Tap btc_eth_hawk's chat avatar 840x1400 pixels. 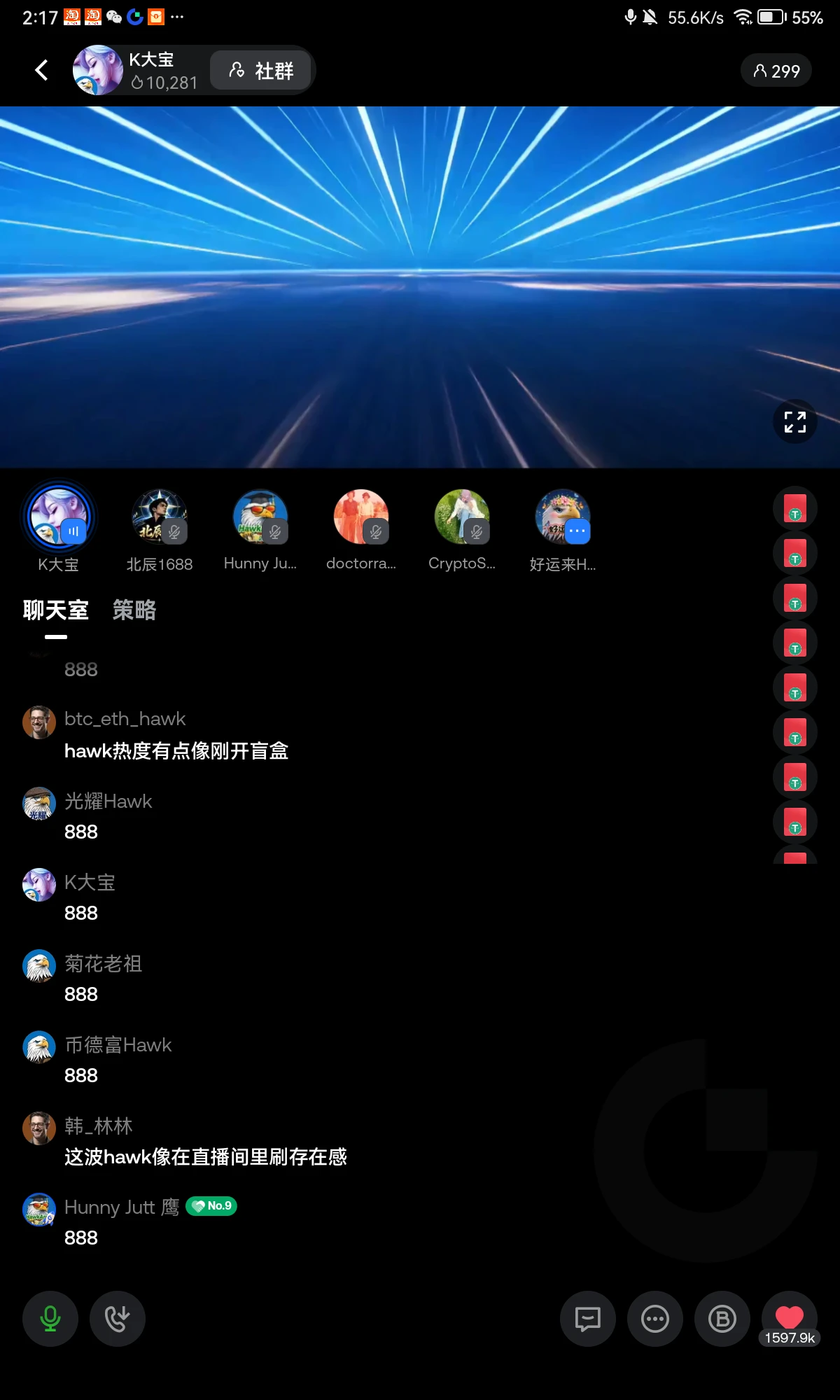click(39, 722)
